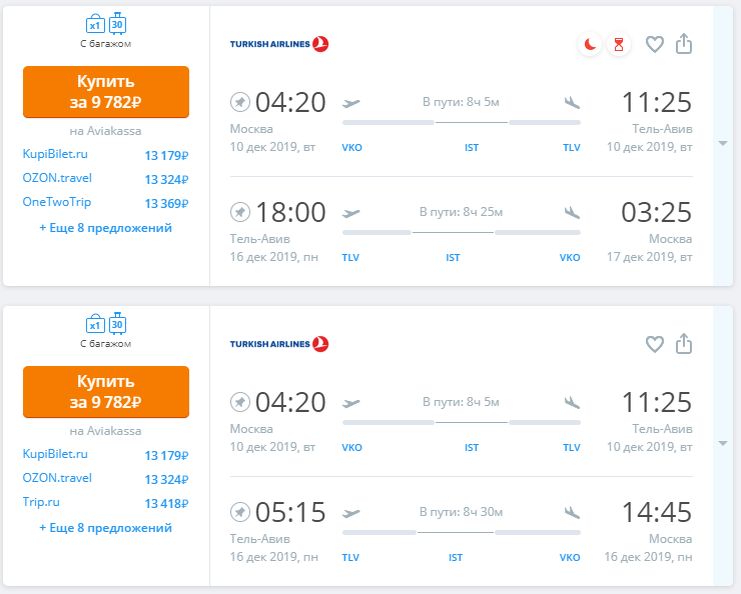Image resolution: width=741 pixels, height=594 pixels.
Task: Share the first ticket via share icon
Action: [684, 44]
